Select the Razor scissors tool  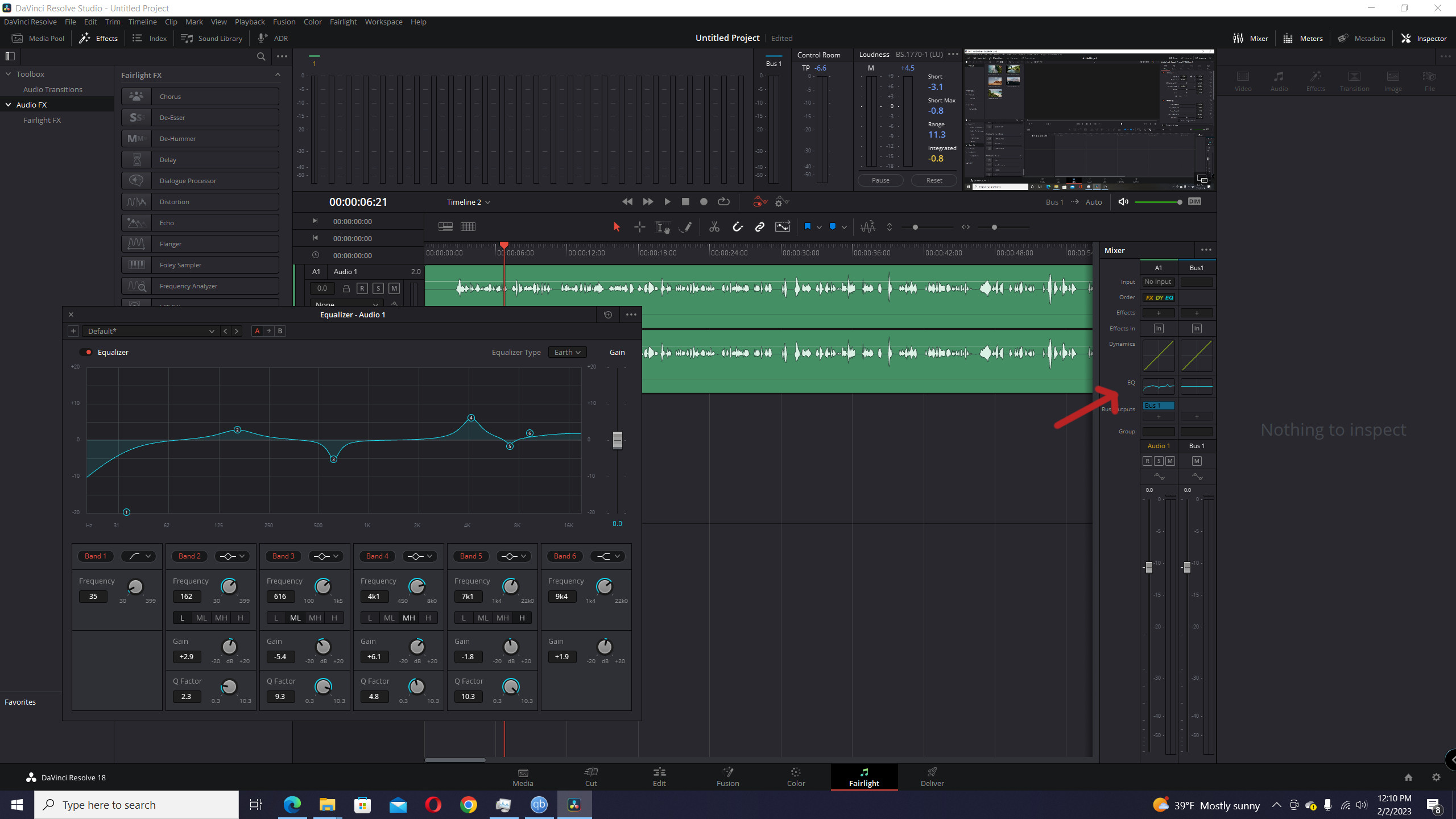pos(714,227)
